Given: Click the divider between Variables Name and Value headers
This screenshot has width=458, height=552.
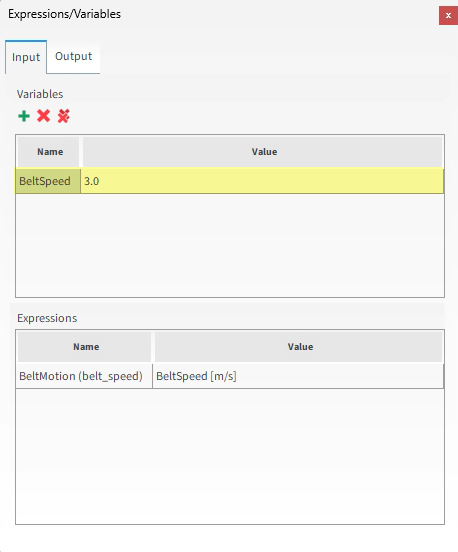Looking at the screenshot, I should (81, 152).
